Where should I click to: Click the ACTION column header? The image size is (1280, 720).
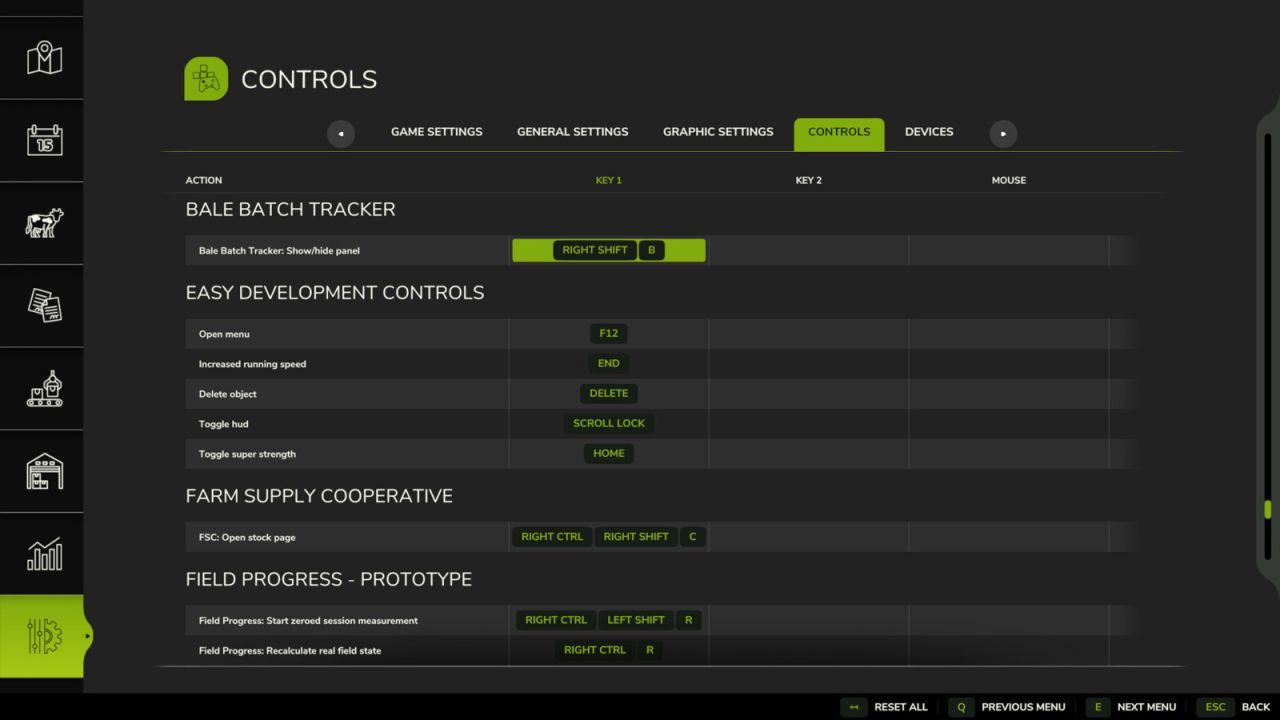point(204,180)
